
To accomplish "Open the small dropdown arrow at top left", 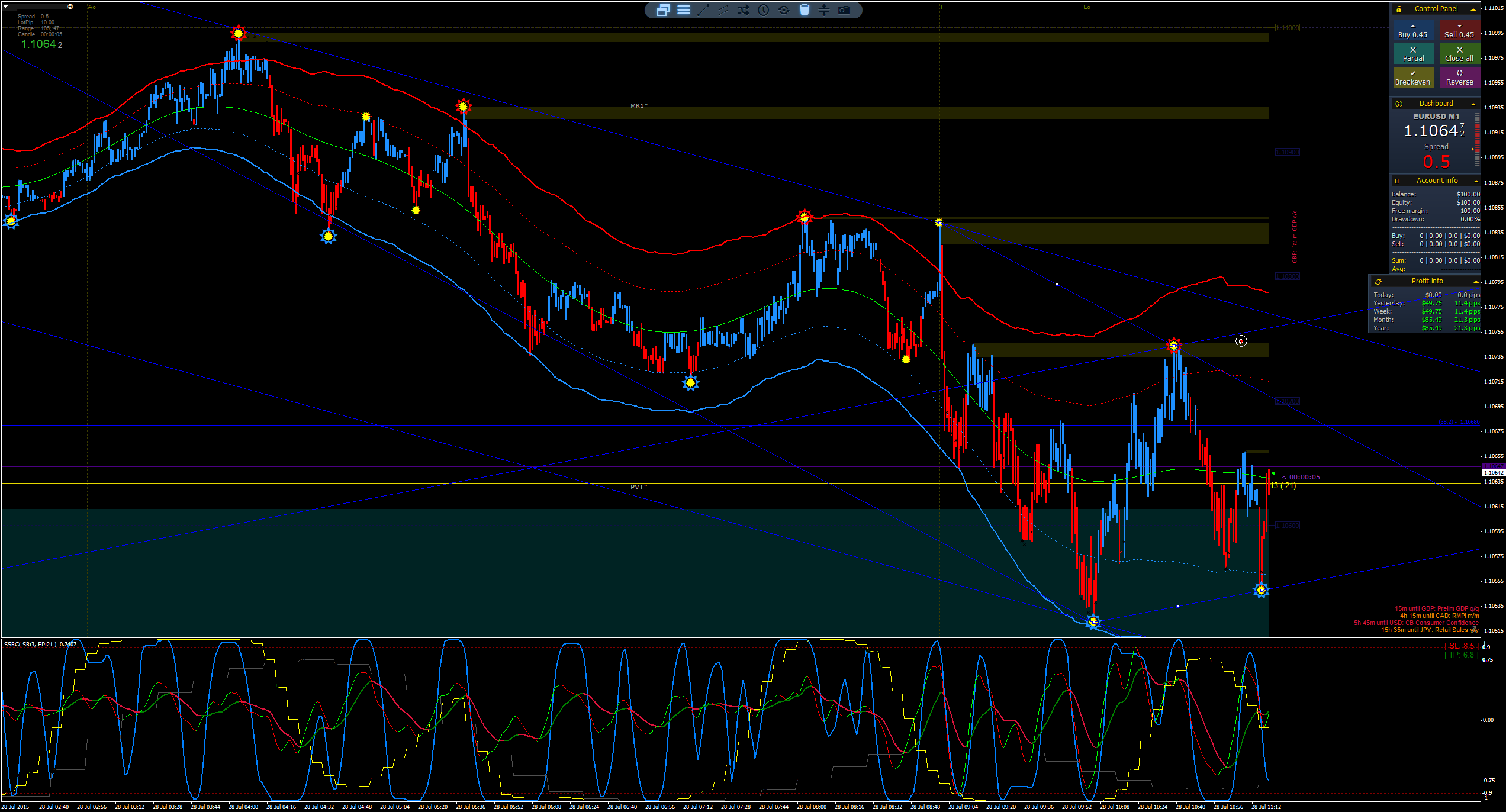I will (x=6, y=7).
